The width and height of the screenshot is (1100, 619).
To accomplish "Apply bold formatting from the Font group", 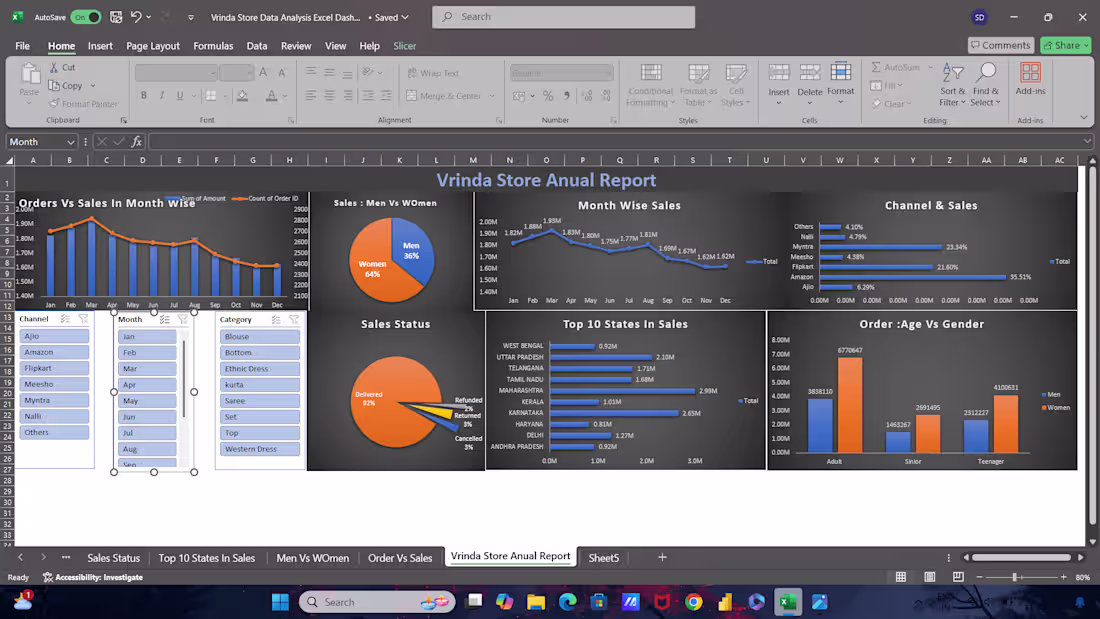I will click(145, 94).
